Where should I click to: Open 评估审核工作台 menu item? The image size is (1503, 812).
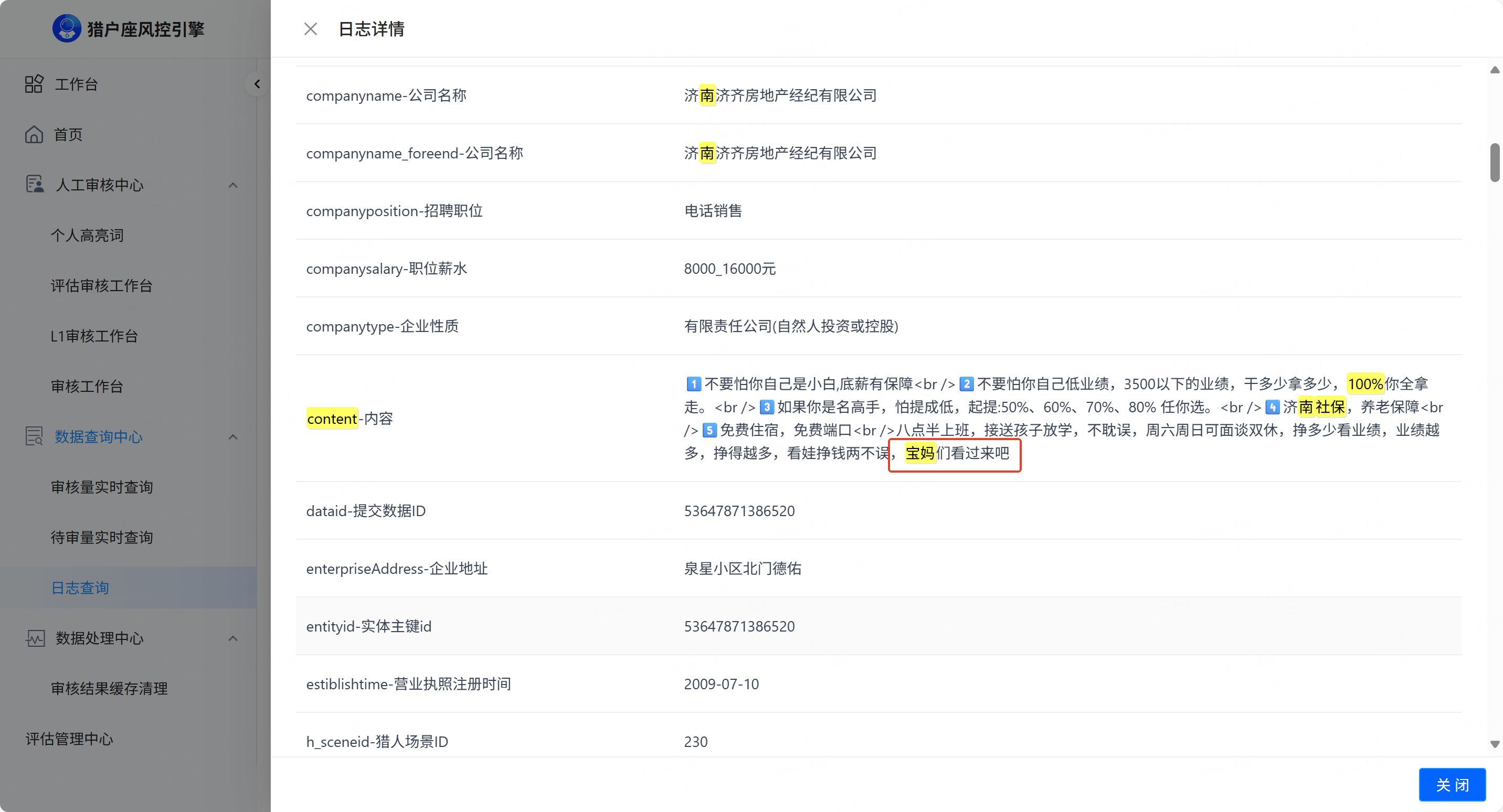coord(101,286)
